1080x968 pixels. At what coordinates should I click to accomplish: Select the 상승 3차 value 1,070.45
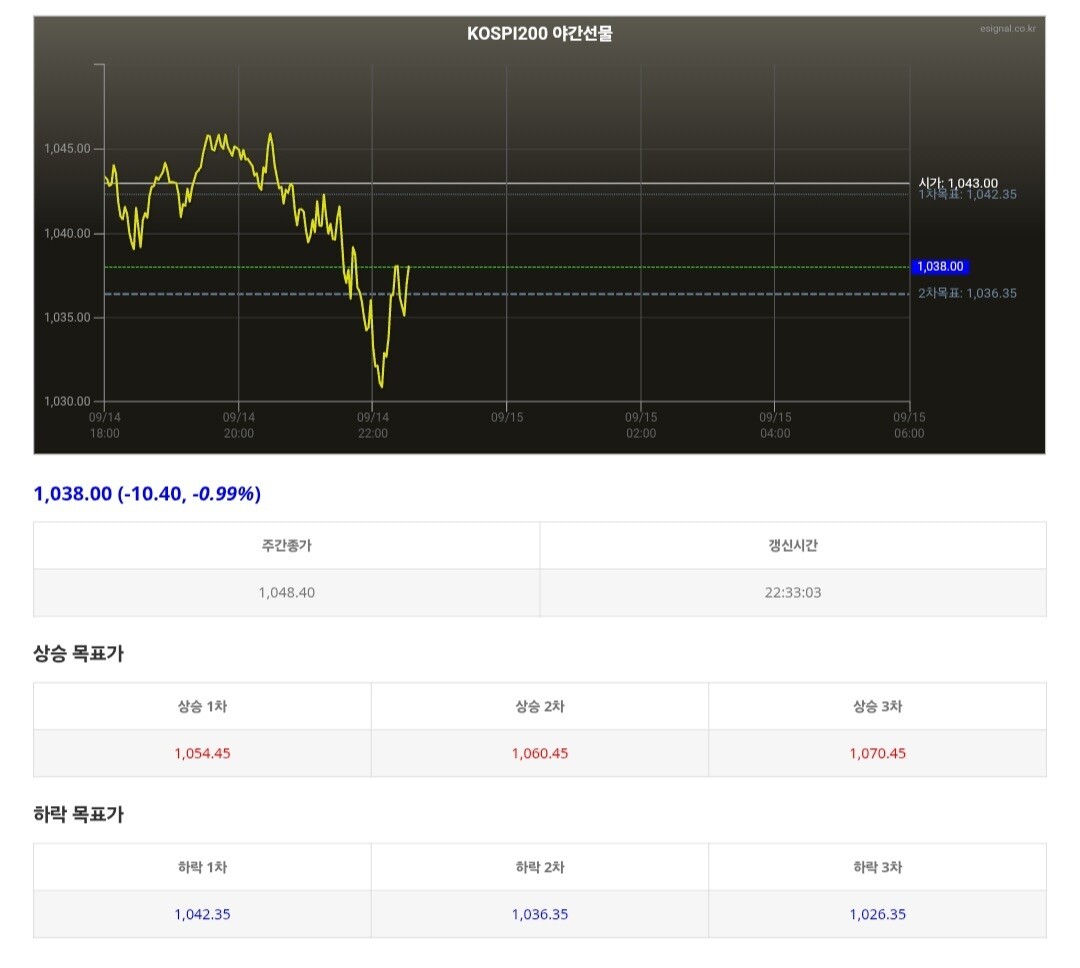point(878,754)
